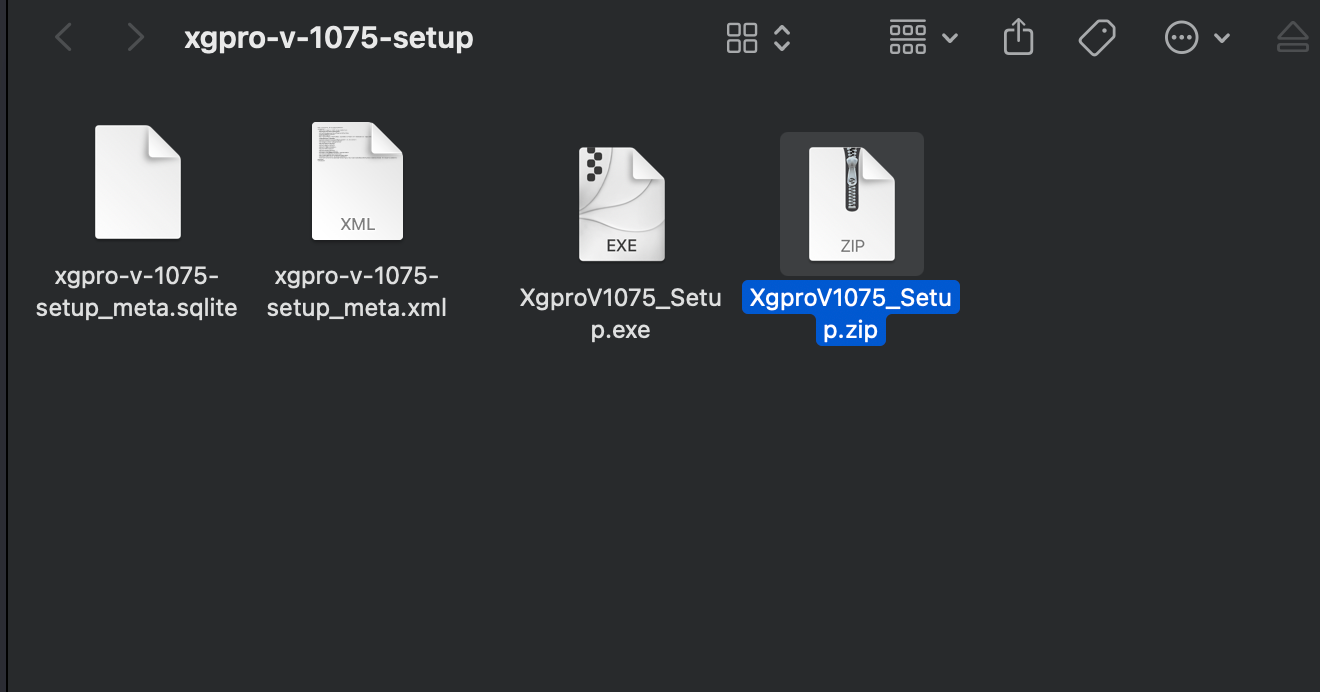The height and width of the screenshot is (692, 1320).
Task: Open the view style up-down chevron
Action: coord(783,38)
